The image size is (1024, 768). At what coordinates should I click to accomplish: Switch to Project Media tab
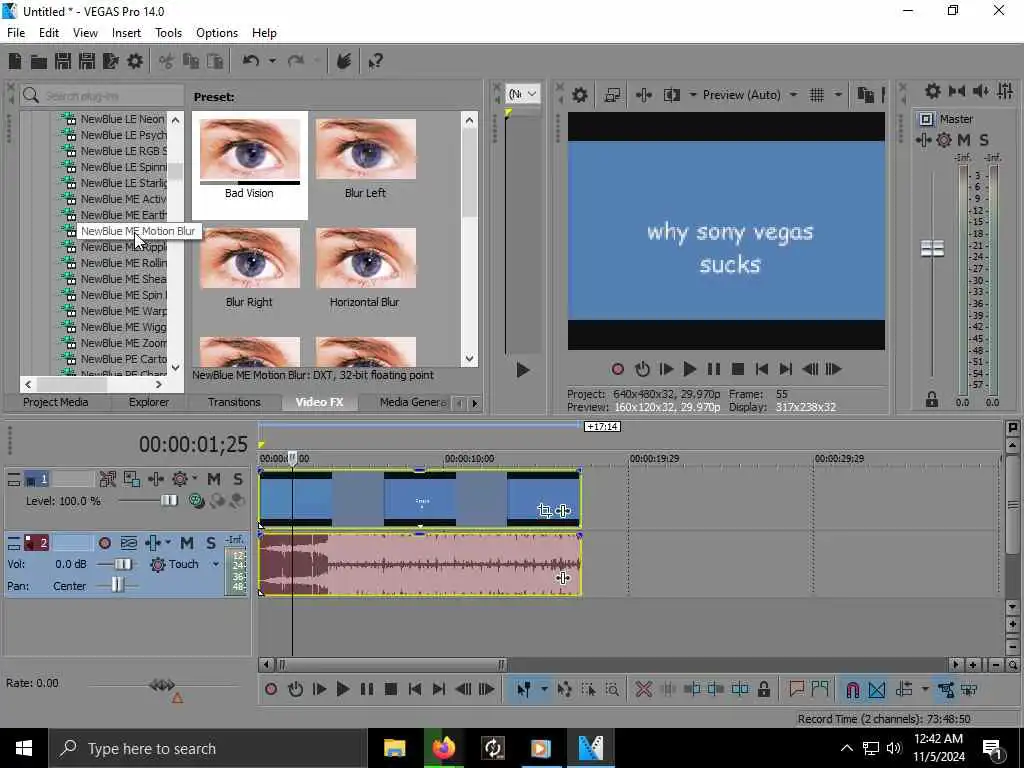click(56, 402)
